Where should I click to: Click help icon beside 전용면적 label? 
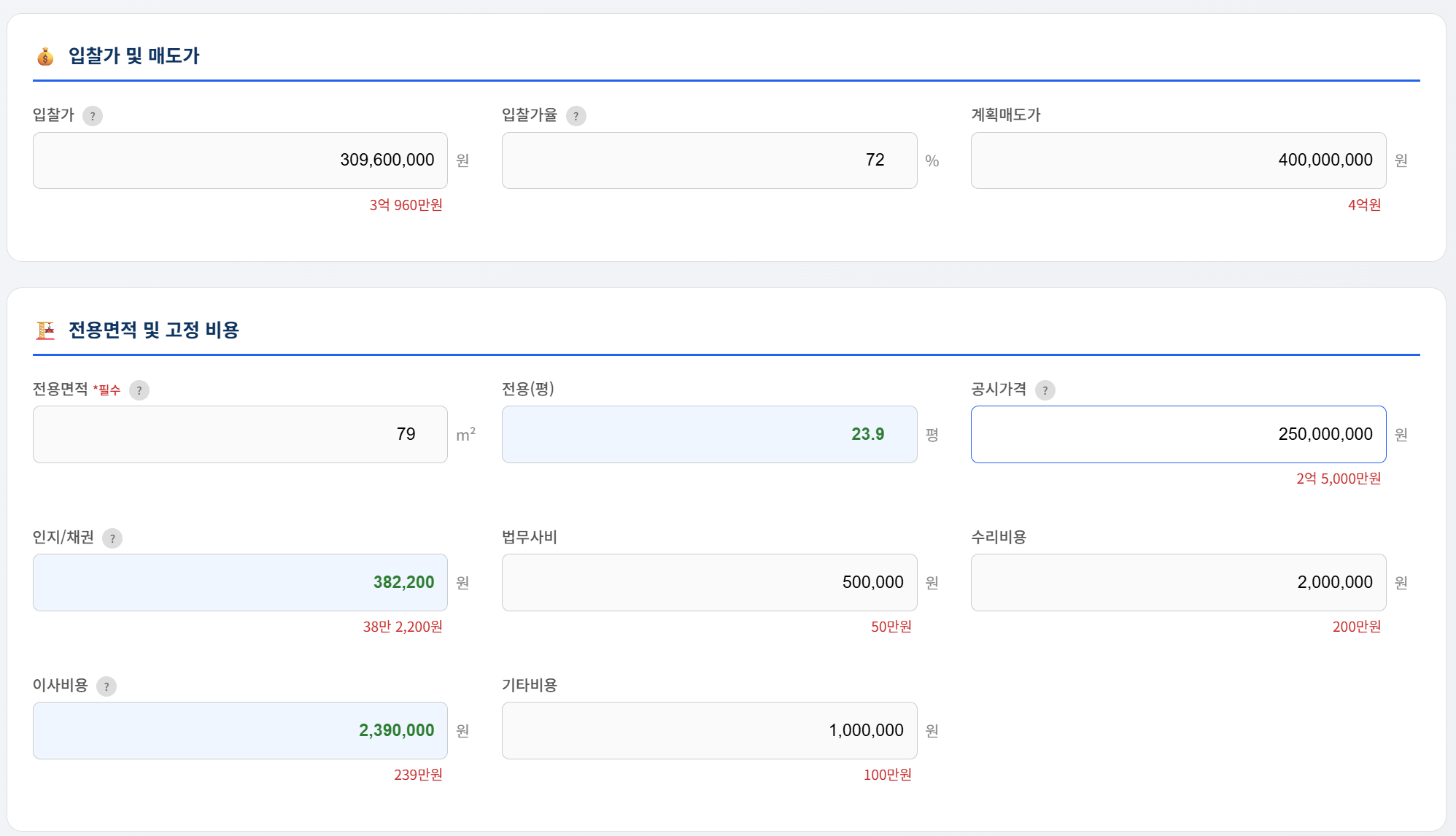(139, 390)
